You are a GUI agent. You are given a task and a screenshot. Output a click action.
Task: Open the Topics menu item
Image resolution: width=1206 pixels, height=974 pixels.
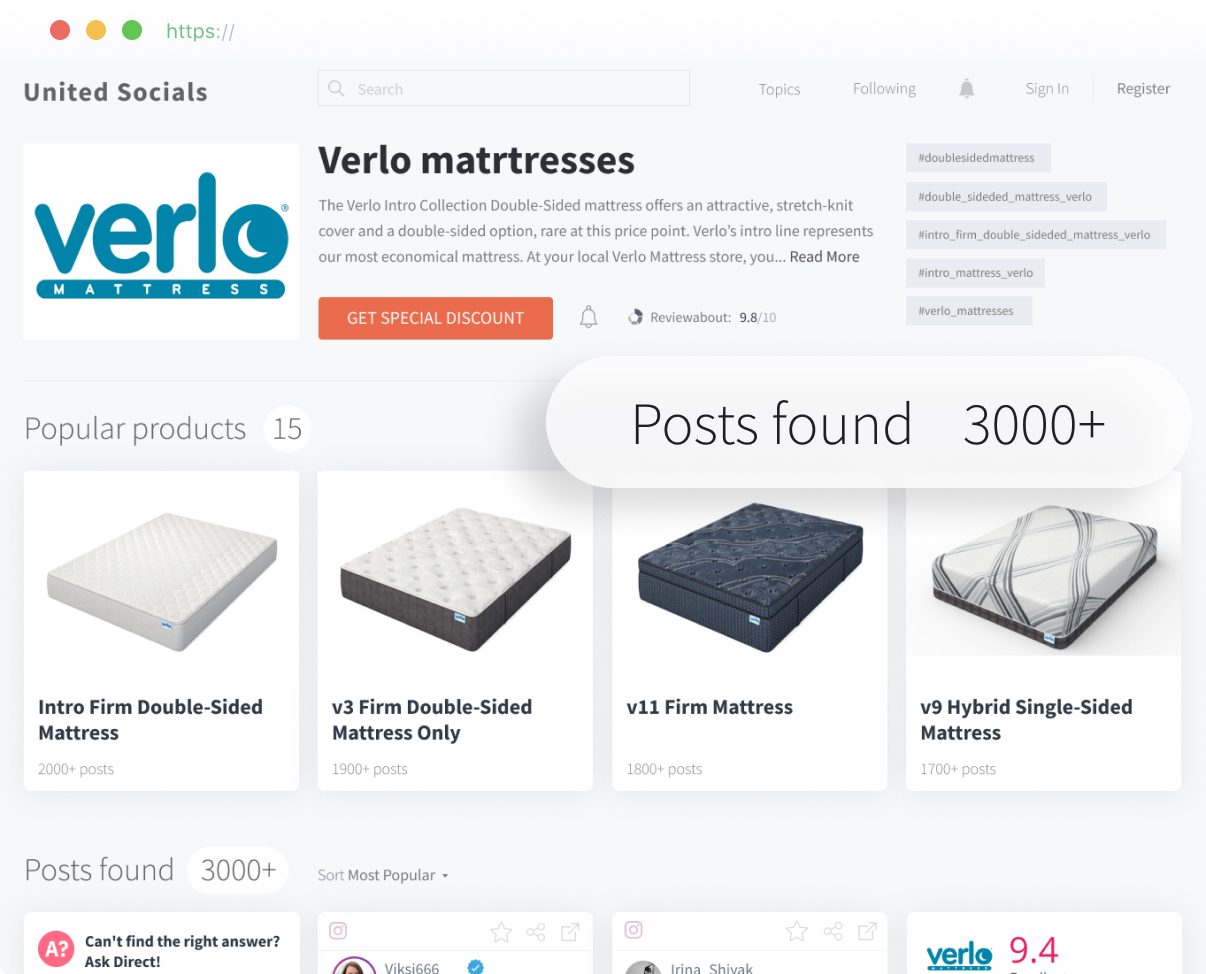[x=779, y=89]
